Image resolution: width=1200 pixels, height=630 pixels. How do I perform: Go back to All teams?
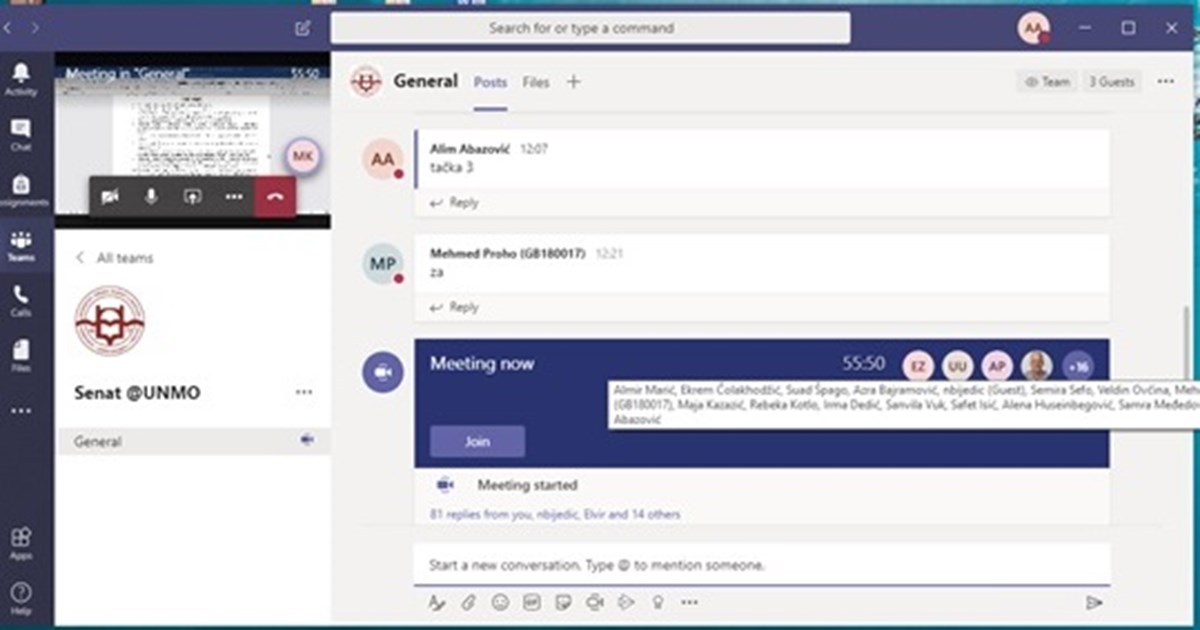click(x=115, y=258)
